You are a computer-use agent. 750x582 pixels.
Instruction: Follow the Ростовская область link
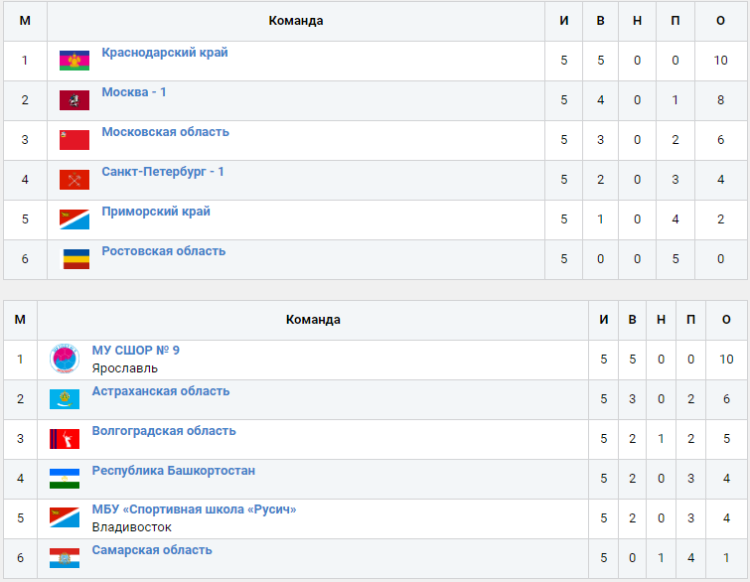coord(164,251)
